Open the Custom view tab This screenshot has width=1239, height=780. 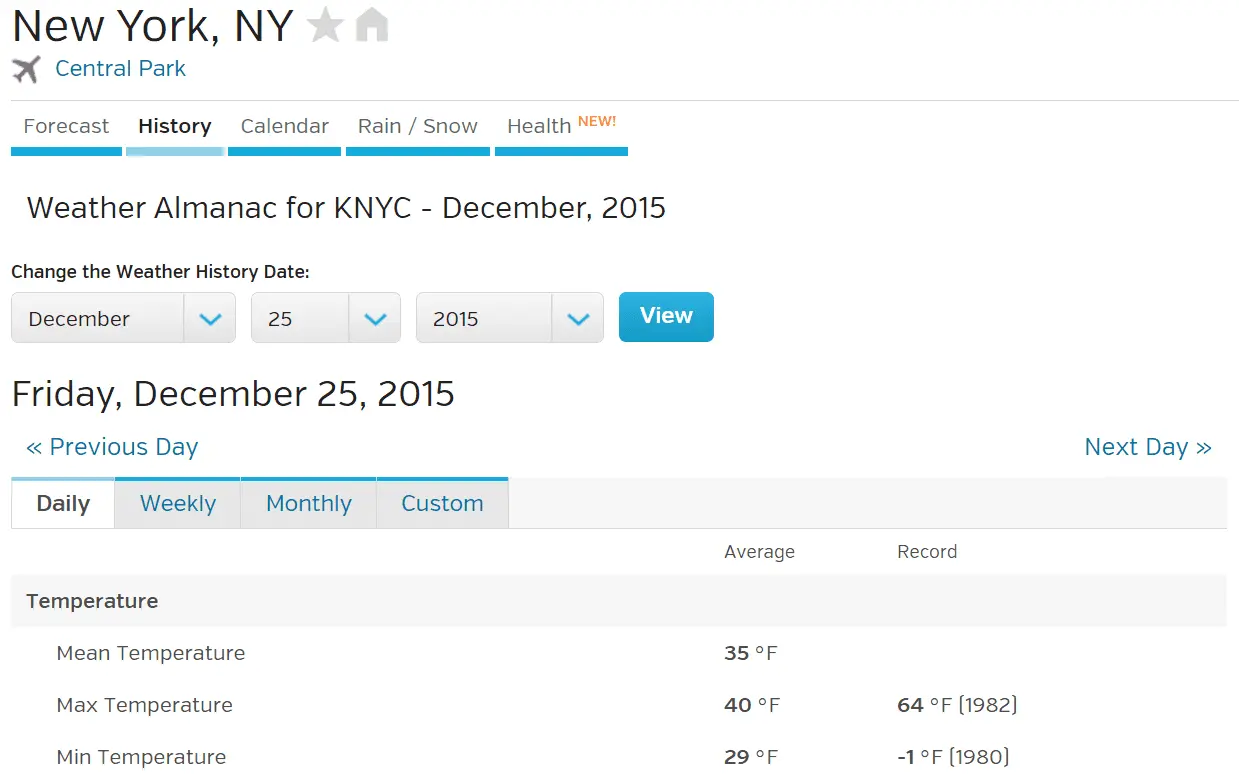[x=442, y=504]
